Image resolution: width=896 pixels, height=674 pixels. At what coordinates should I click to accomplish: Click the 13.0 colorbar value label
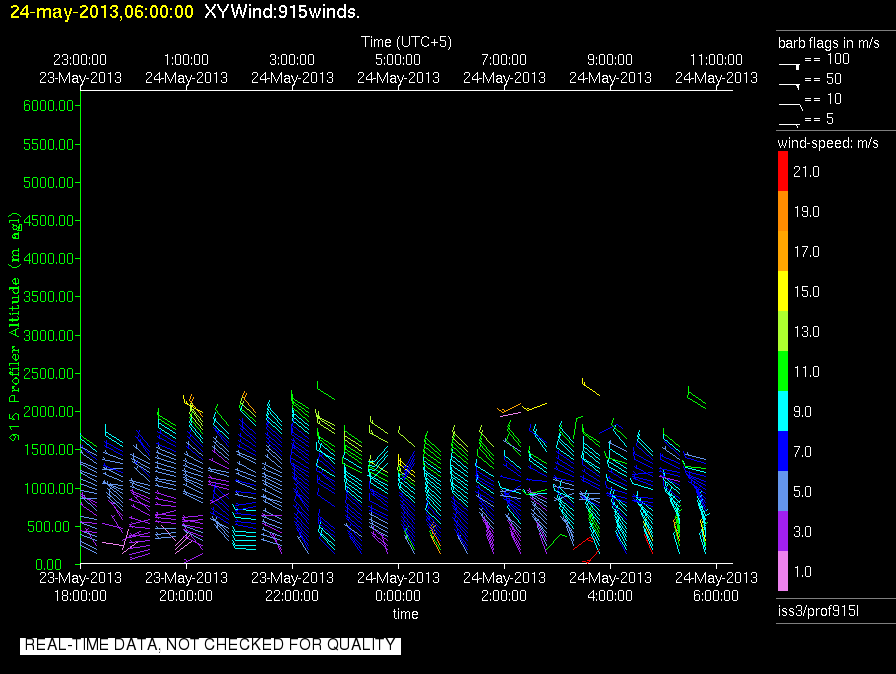[x=806, y=332]
